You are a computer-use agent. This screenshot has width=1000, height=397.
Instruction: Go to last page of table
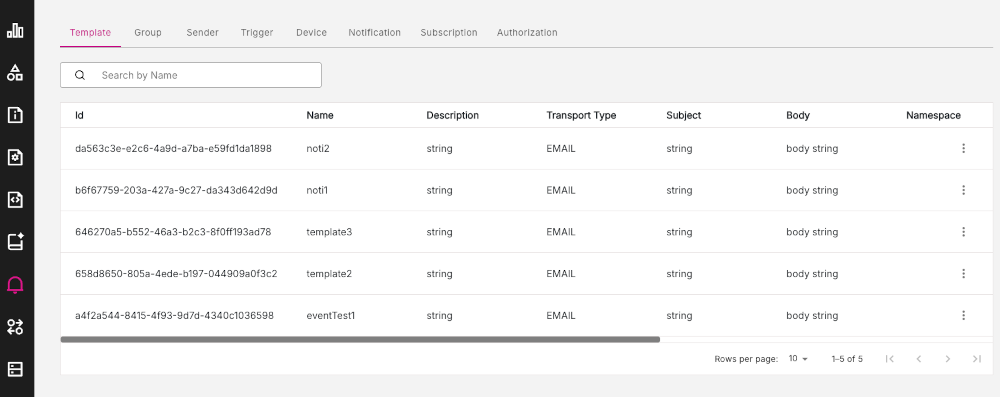point(976,359)
